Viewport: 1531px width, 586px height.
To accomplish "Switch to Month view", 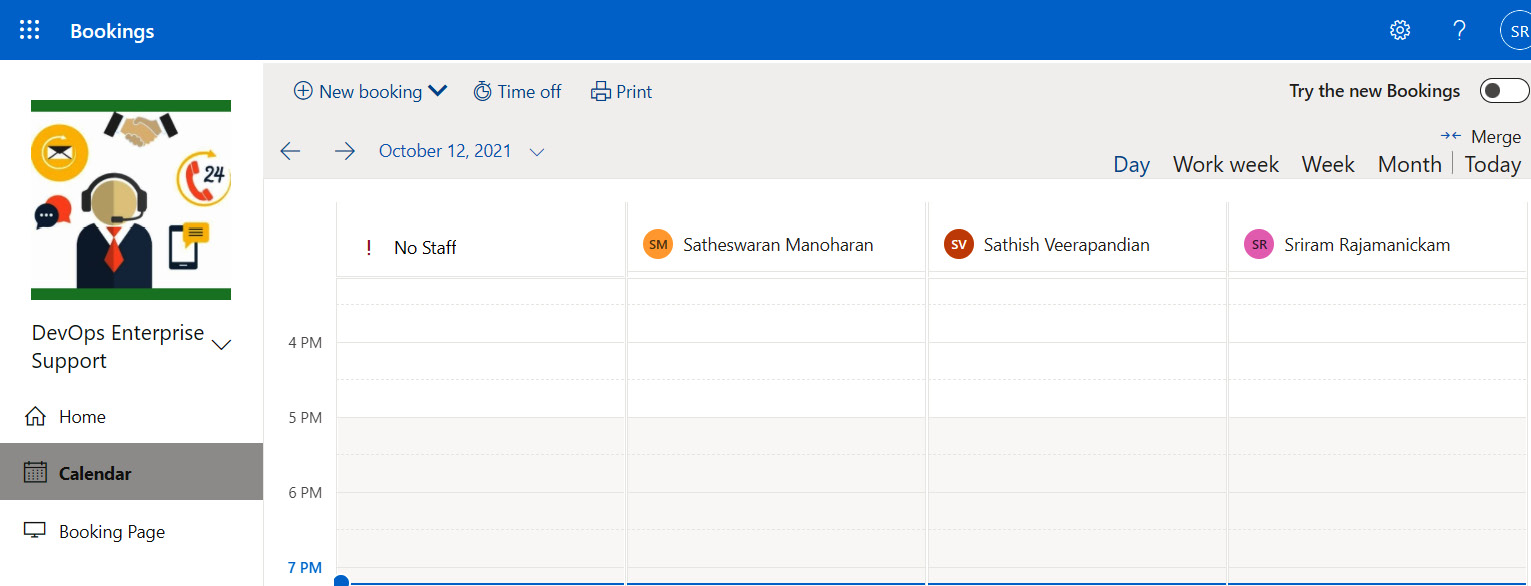I will click(1409, 164).
